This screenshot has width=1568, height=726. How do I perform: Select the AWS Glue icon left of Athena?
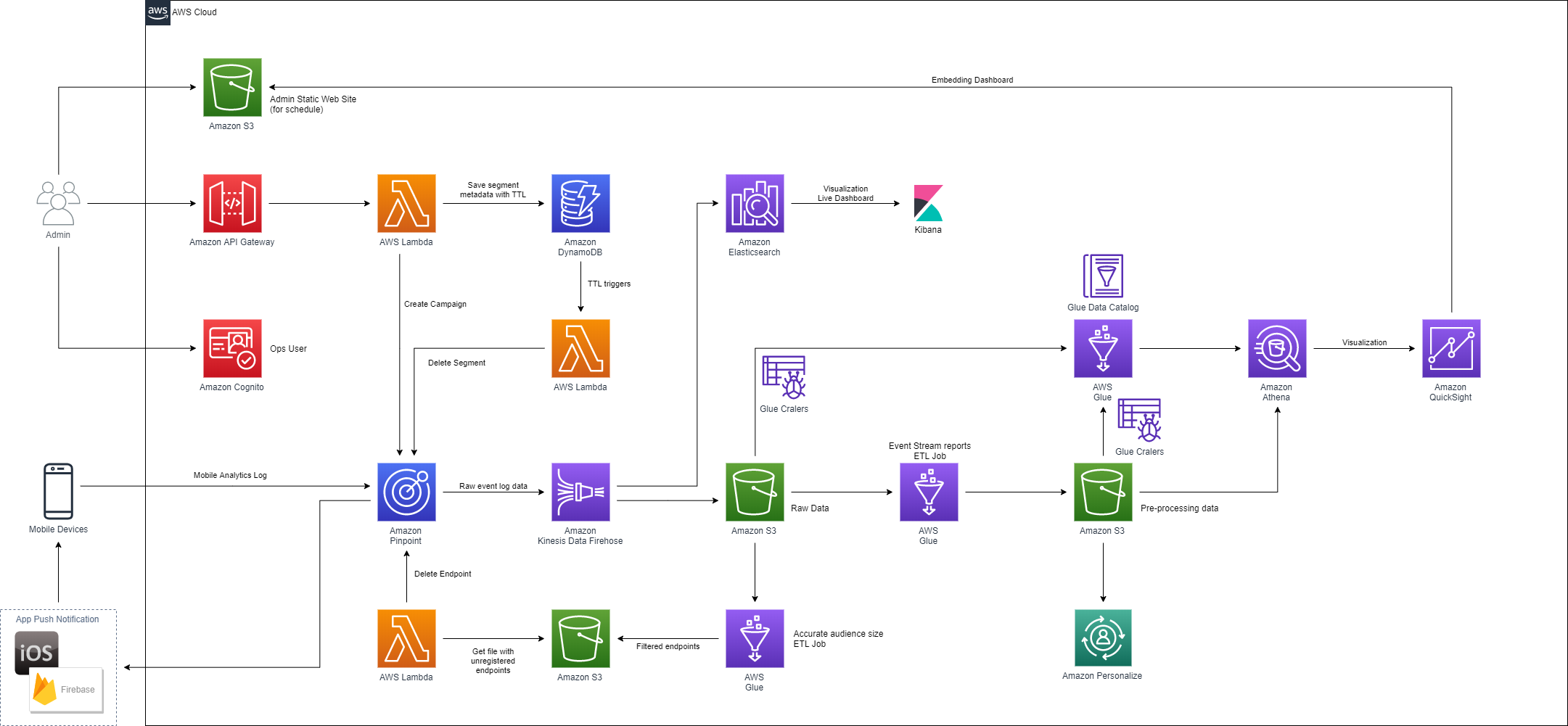[x=1103, y=348]
